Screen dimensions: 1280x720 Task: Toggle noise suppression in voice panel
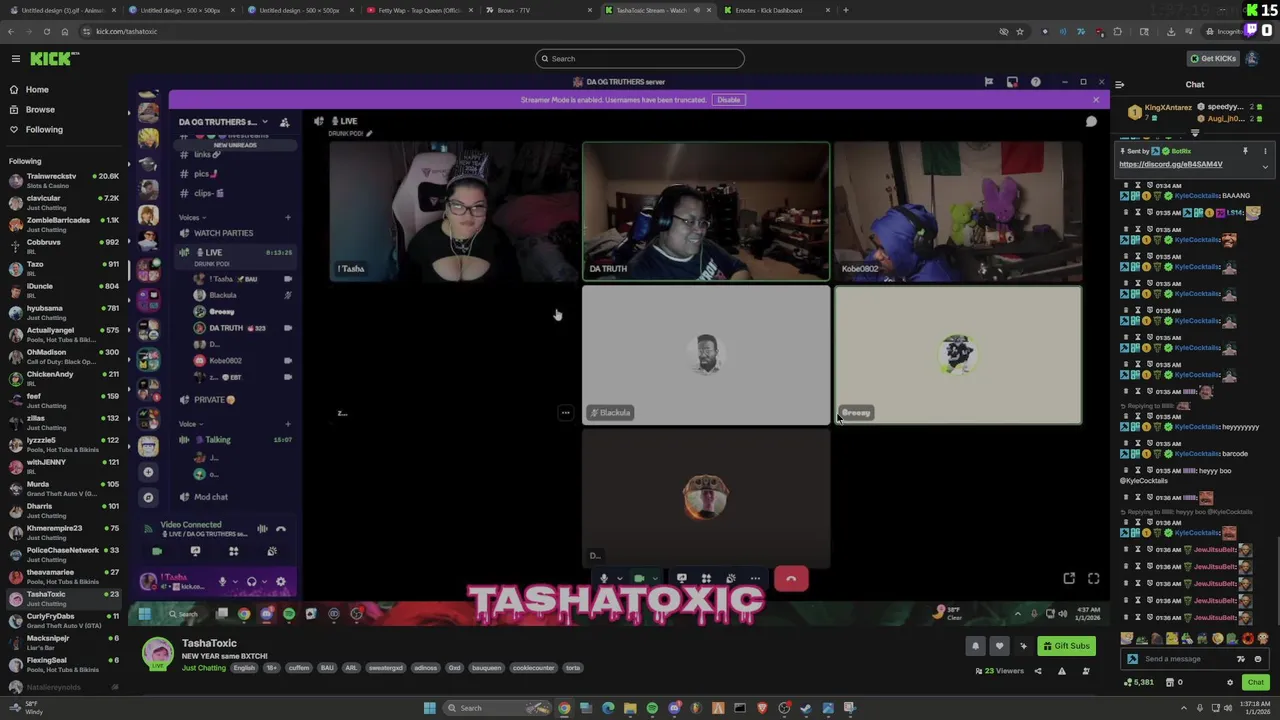pyautogui.click(x=262, y=529)
